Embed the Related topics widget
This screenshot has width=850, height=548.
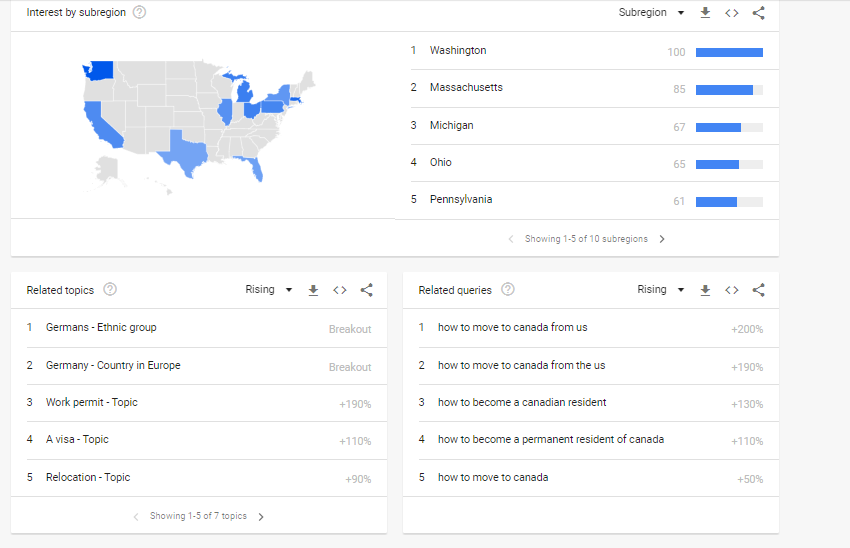pos(340,290)
